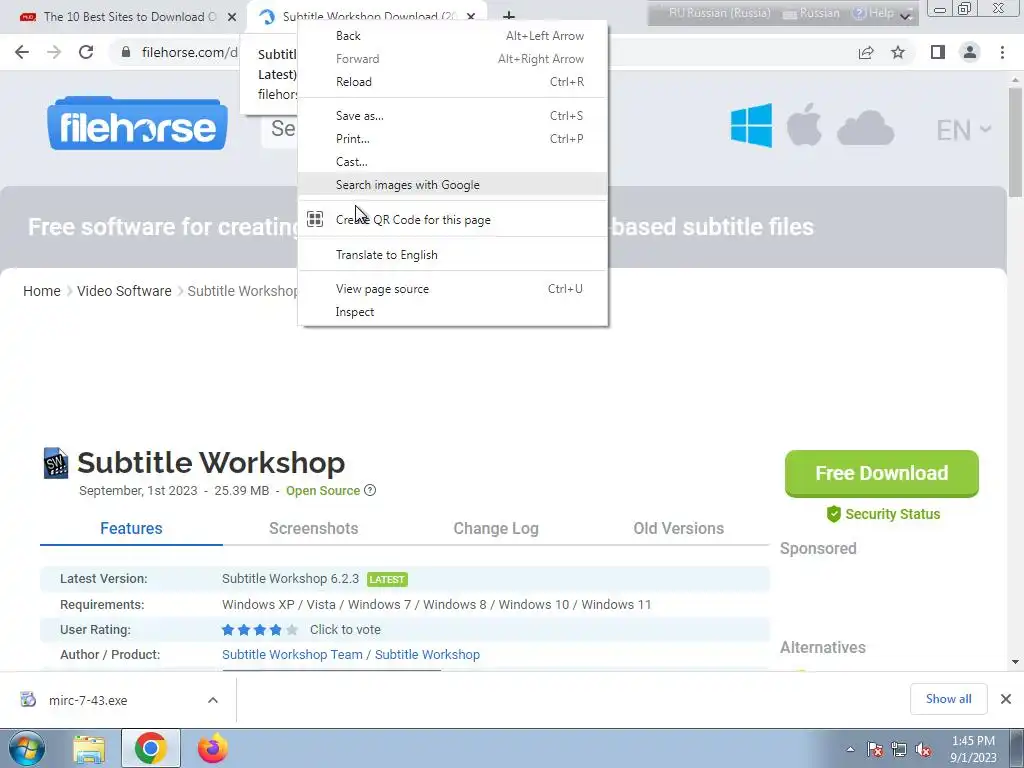Choose Inspect in the context menu

[x=453, y=312]
